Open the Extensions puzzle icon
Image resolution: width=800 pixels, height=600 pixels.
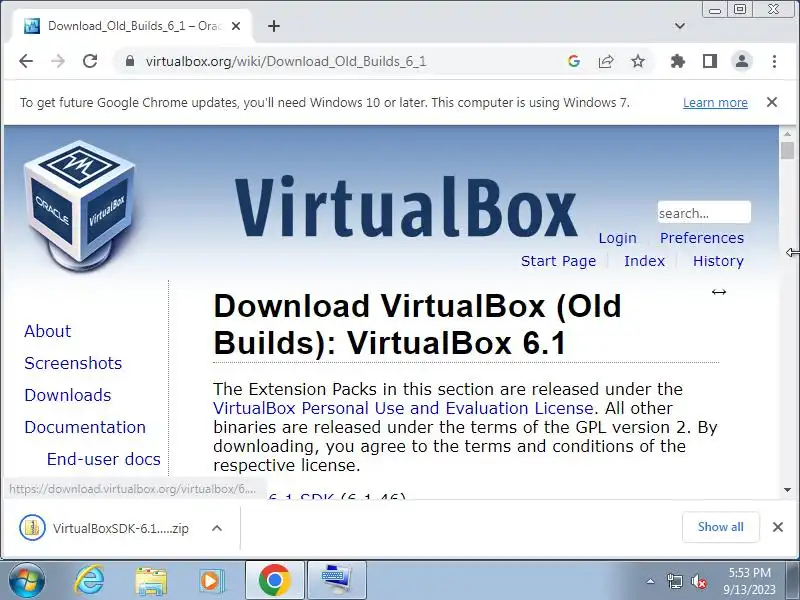678,61
